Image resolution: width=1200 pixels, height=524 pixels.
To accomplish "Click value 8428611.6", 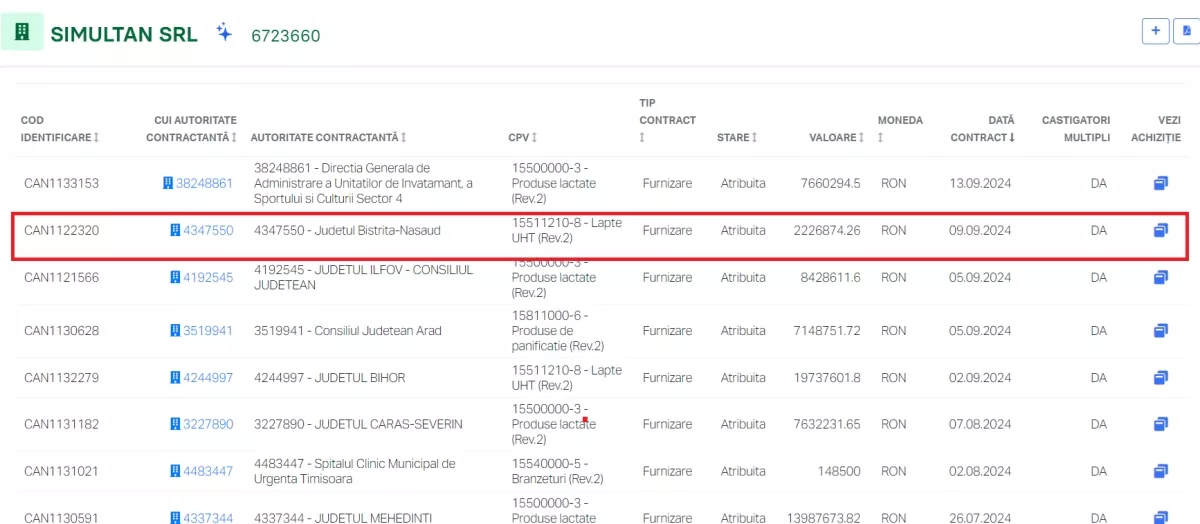I will point(830,277).
